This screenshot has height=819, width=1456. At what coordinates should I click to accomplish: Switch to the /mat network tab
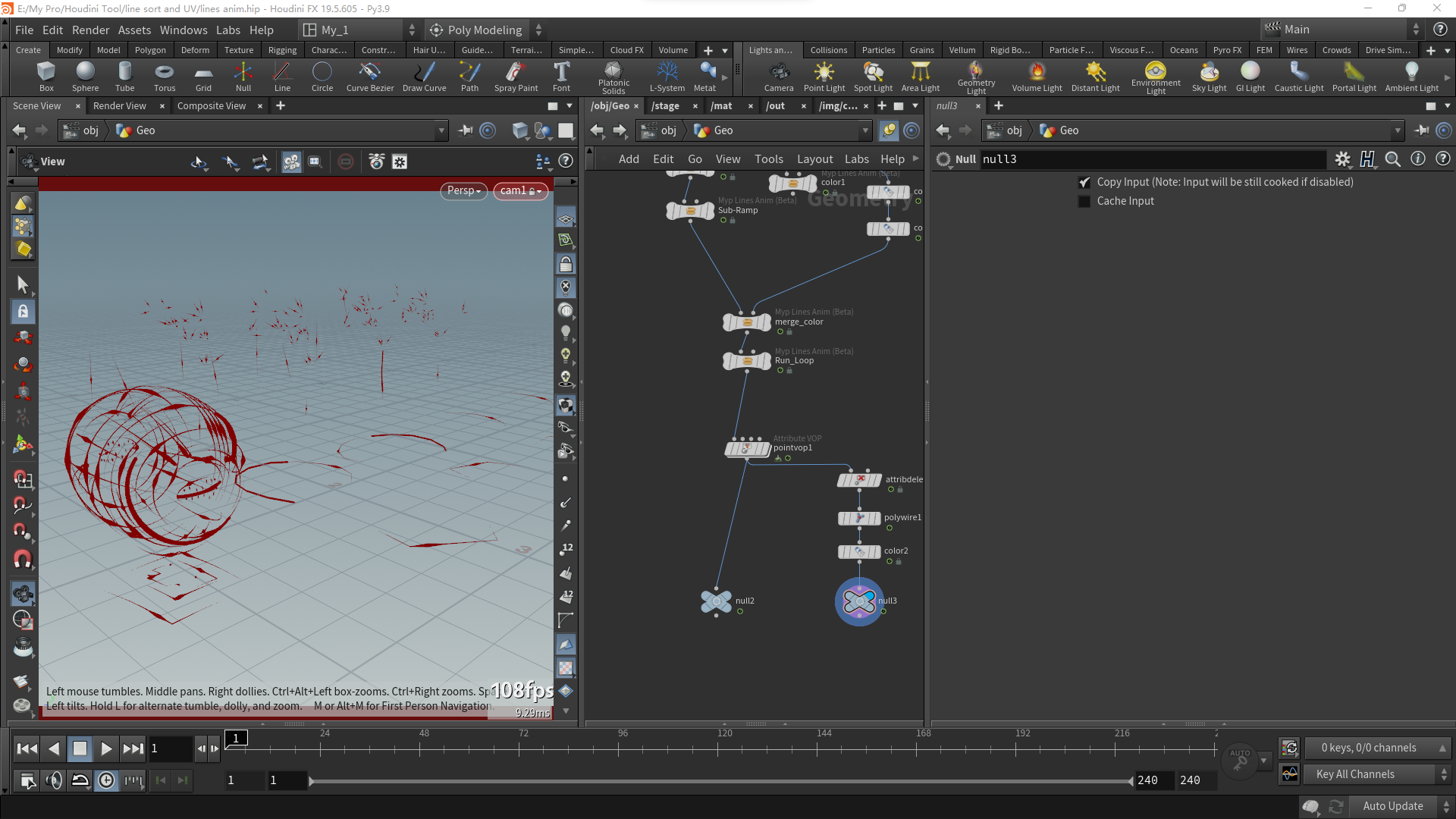[721, 106]
